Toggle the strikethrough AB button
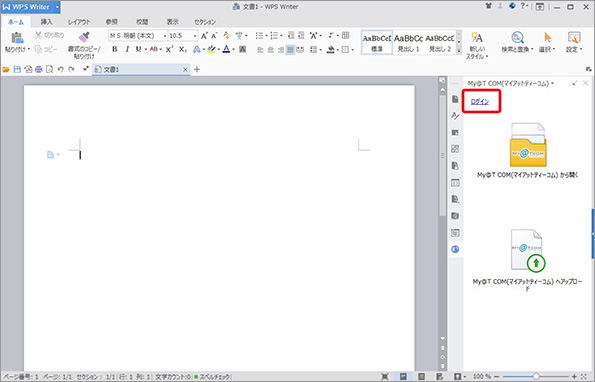 (x=154, y=49)
